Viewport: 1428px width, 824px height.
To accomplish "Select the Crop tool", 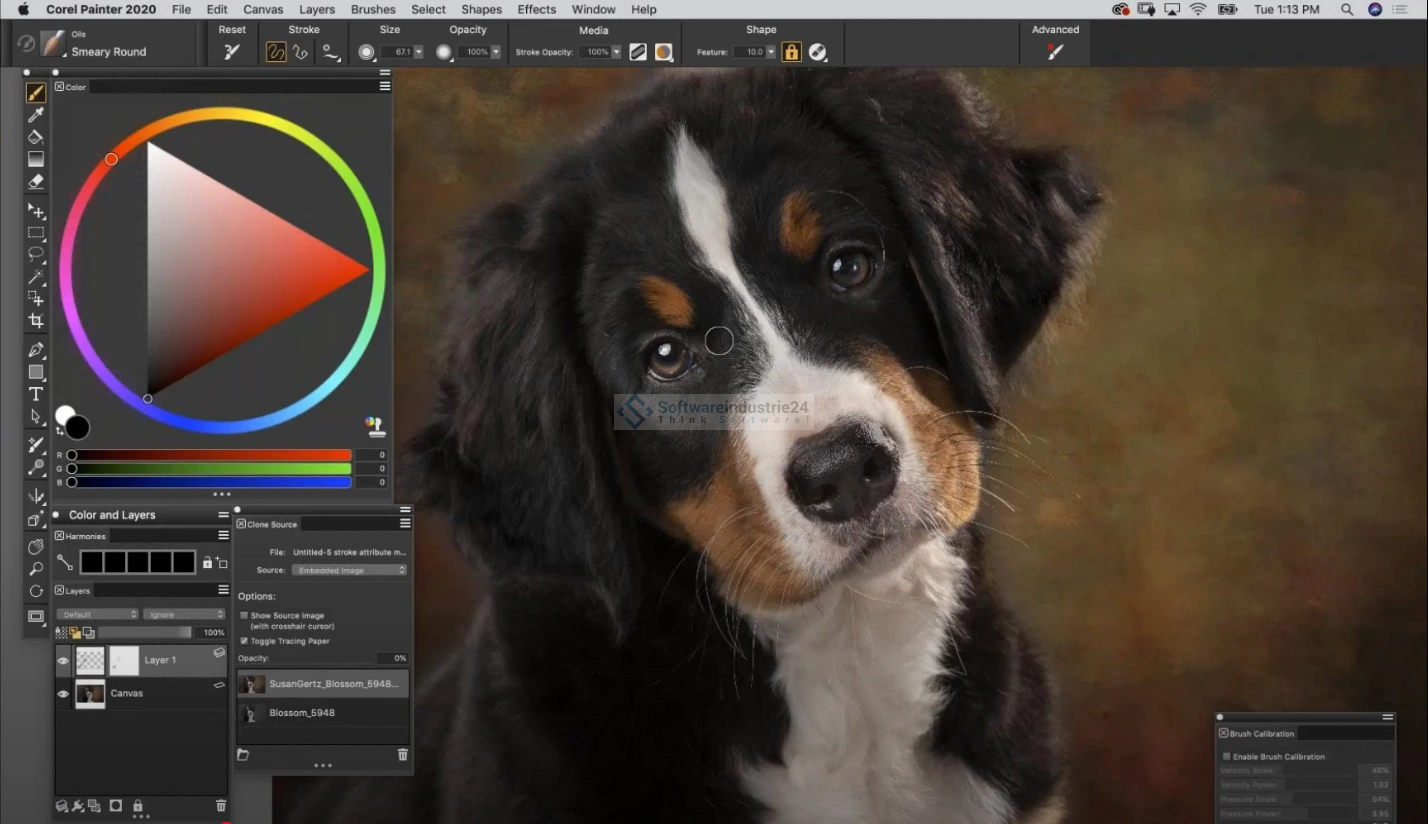I will click(36, 321).
